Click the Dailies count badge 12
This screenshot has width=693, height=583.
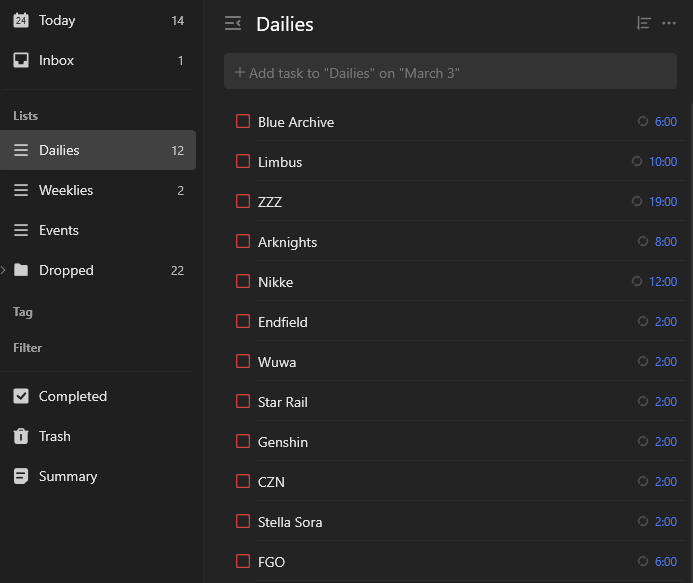tap(178, 151)
